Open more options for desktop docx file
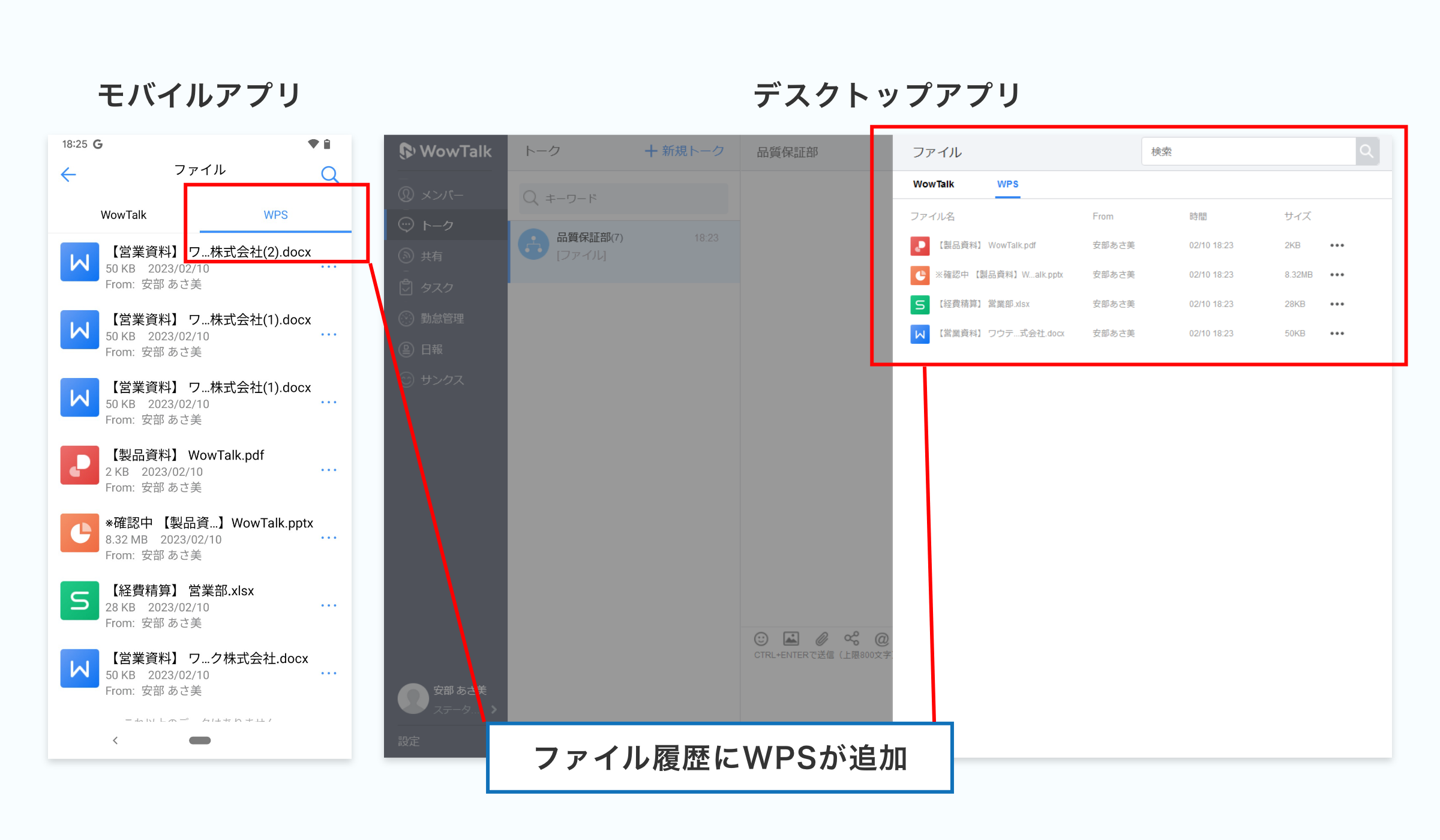The image size is (1440, 840). coord(1337,334)
